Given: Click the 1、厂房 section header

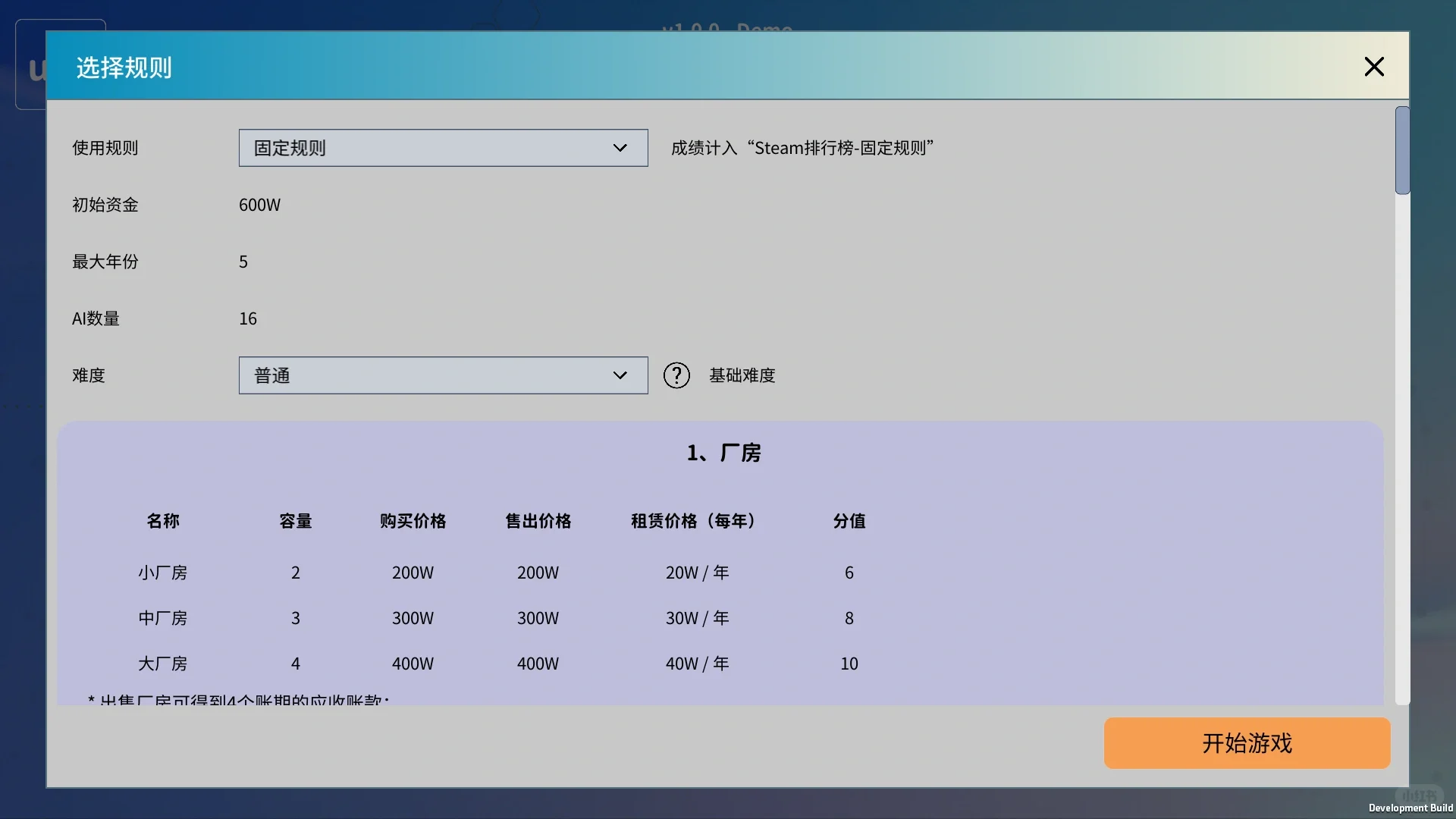Looking at the screenshot, I should point(723,452).
